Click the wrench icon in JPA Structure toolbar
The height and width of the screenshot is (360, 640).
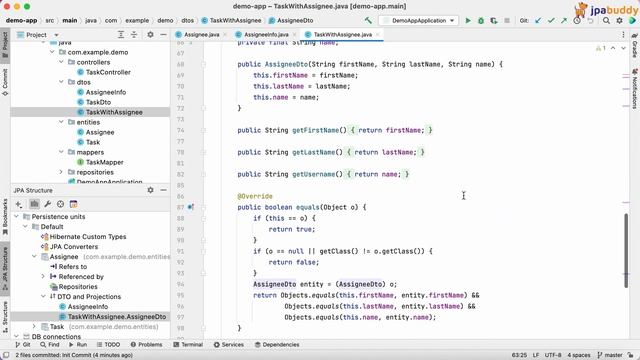tap(47, 204)
